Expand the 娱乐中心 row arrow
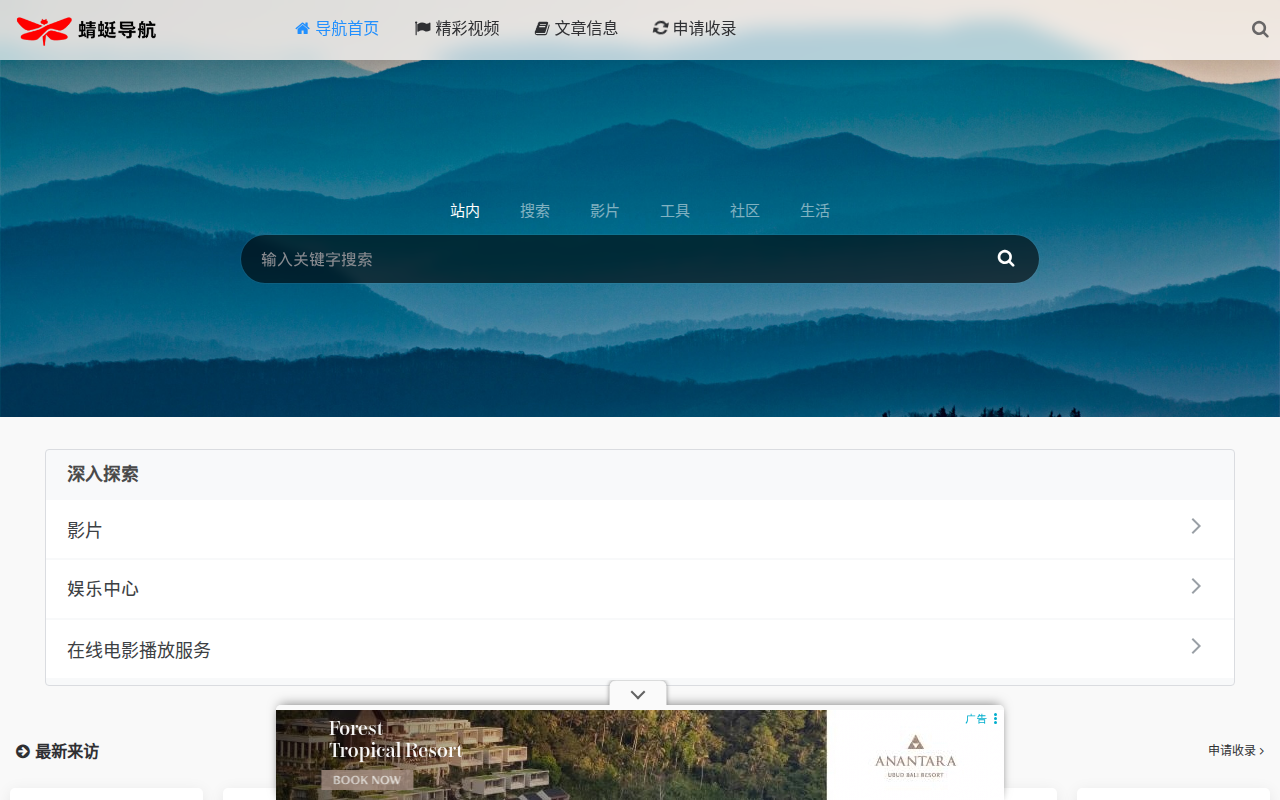This screenshot has height=800, width=1280. click(x=1196, y=587)
